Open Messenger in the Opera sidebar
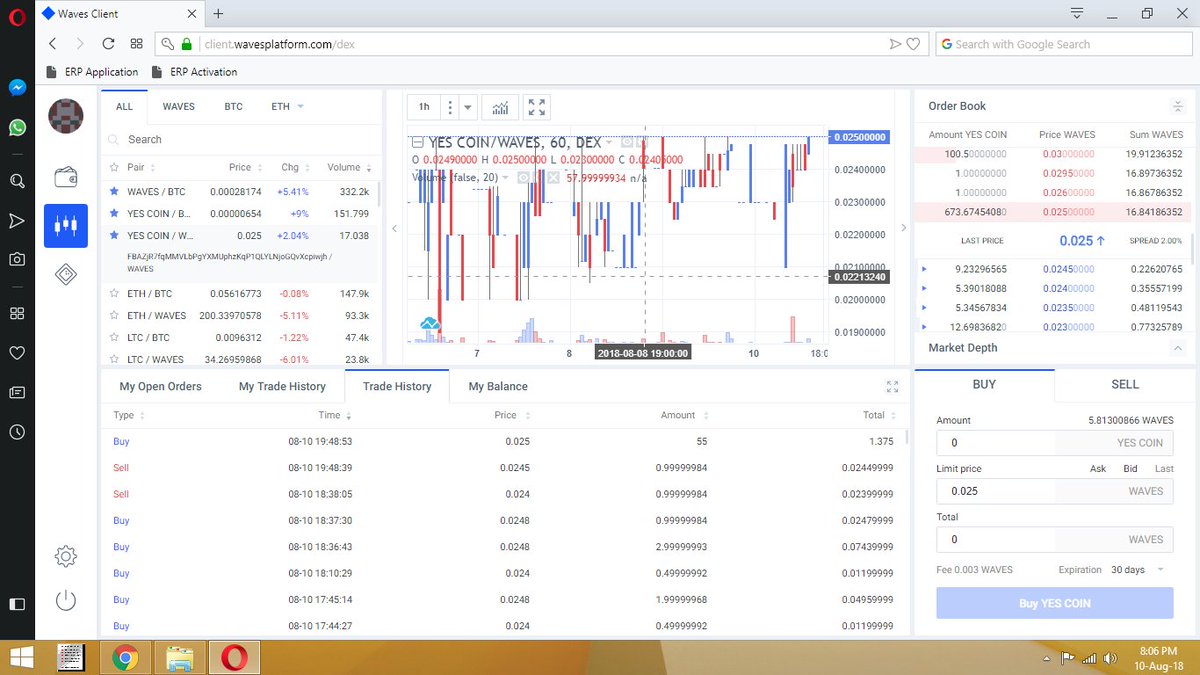1200x675 pixels. click(17, 87)
